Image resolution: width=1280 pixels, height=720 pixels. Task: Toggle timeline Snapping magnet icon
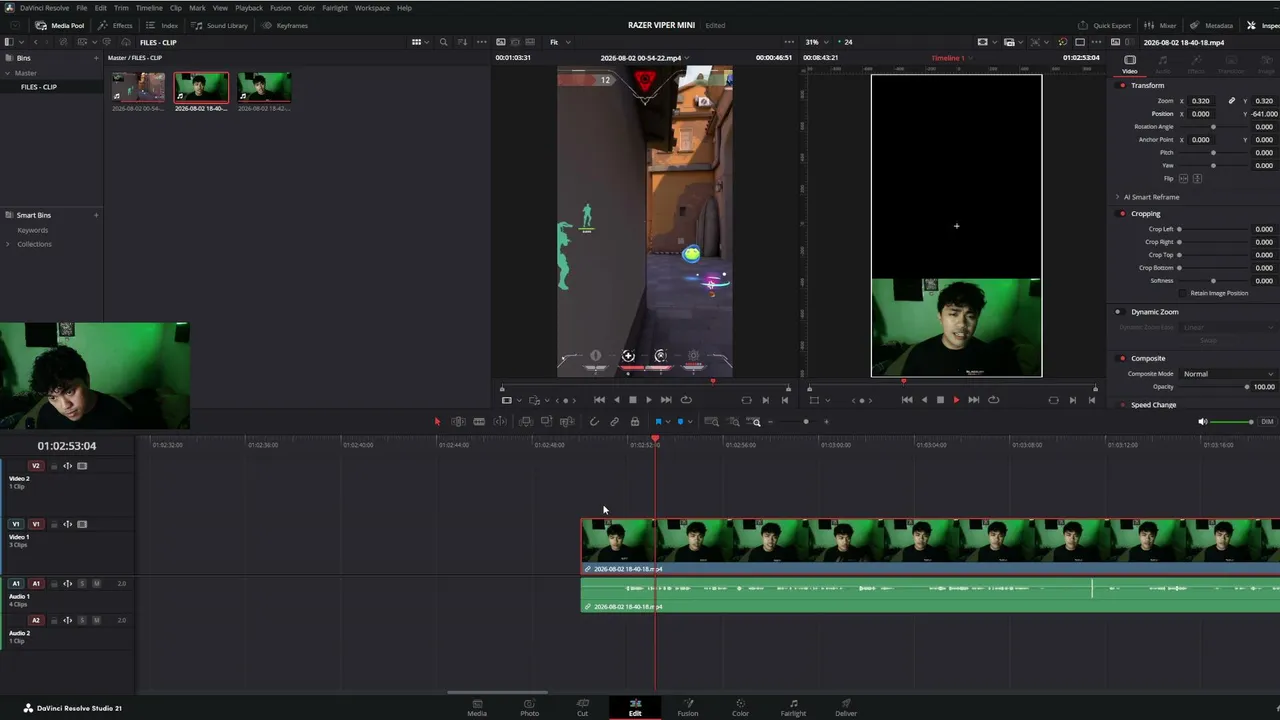coord(594,422)
